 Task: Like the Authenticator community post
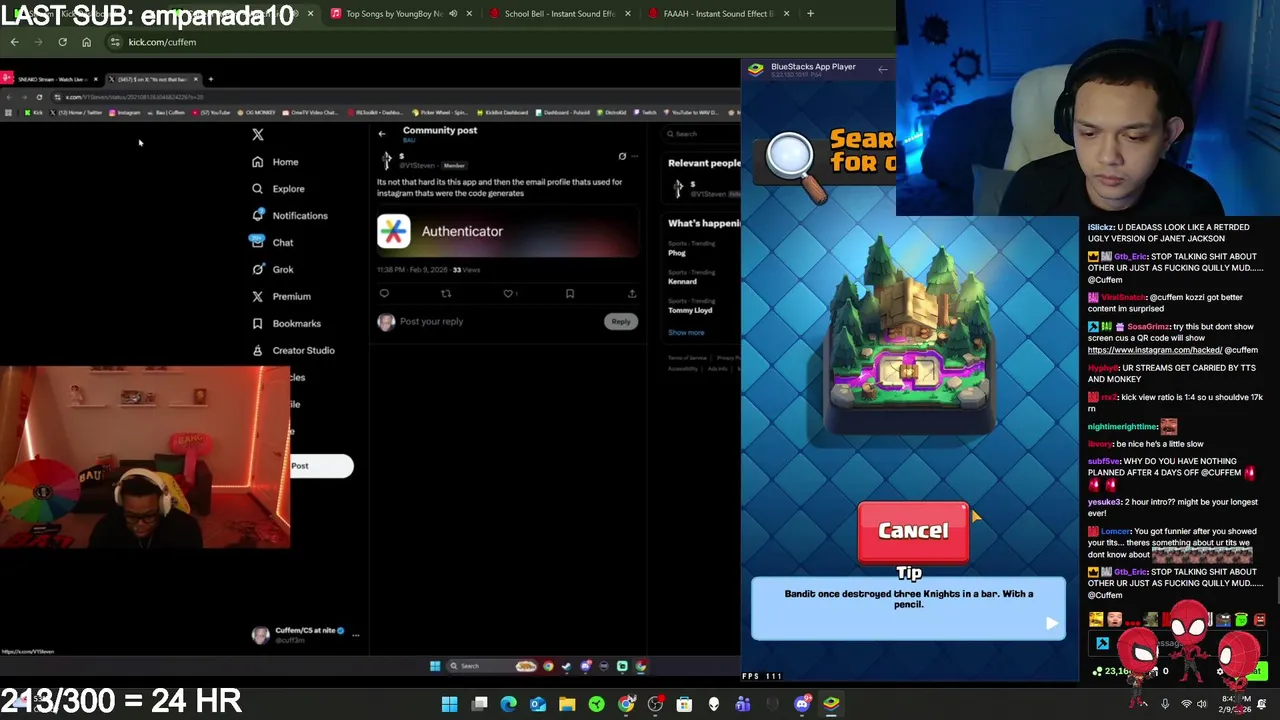pyautogui.click(x=509, y=294)
